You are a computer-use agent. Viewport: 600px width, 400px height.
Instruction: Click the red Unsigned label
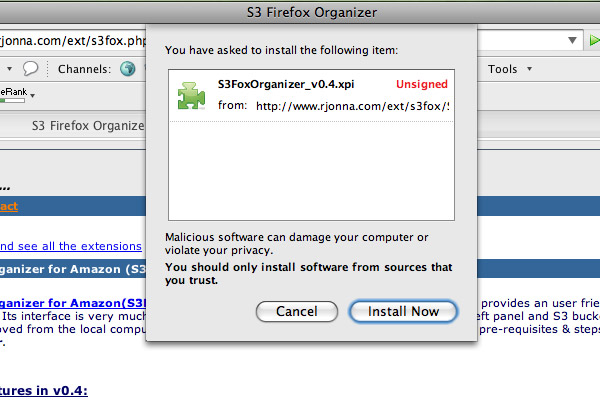(422, 84)
